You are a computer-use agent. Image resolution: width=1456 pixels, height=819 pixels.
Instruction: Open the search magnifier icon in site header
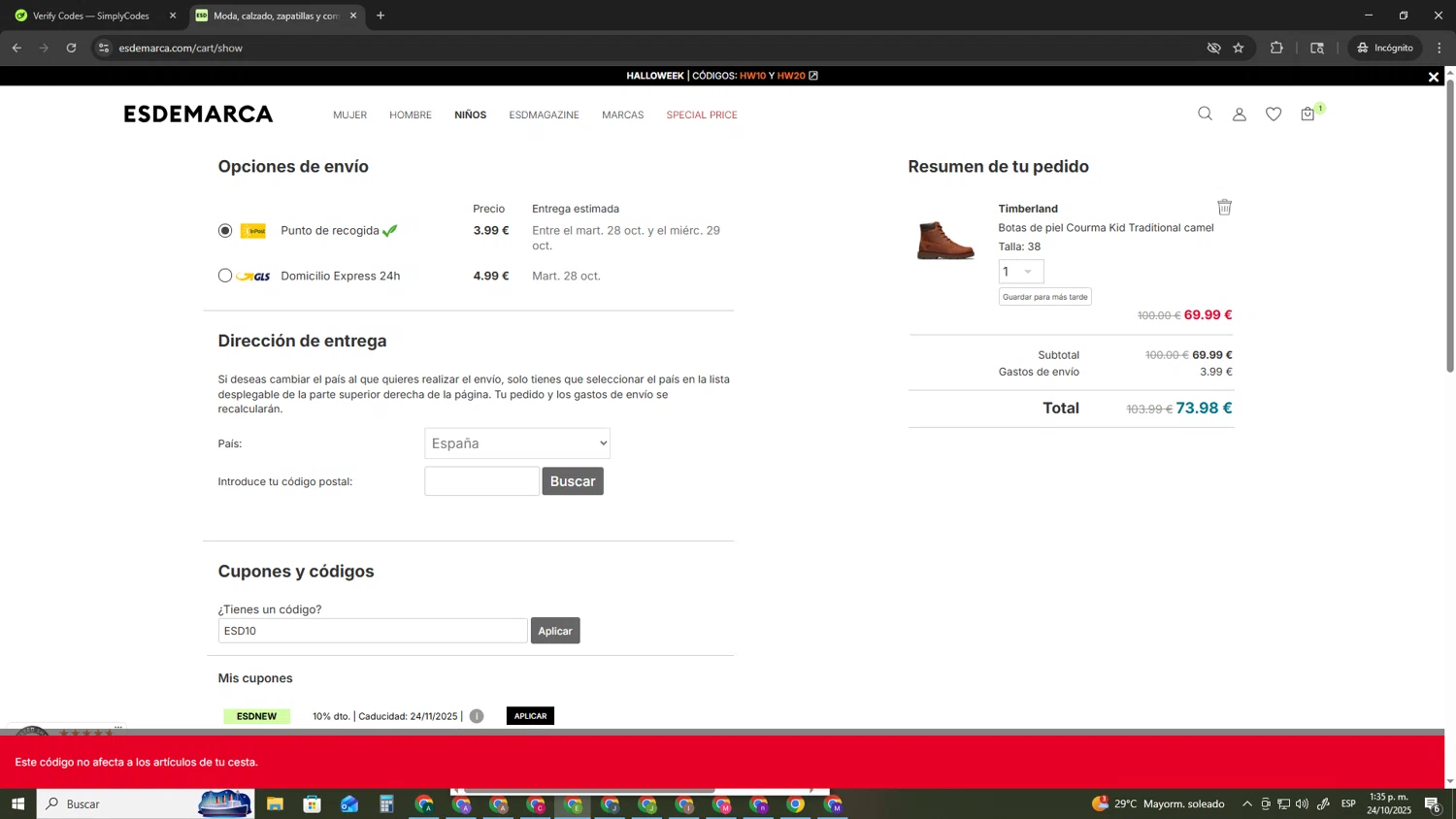(x=1205, y=114)
